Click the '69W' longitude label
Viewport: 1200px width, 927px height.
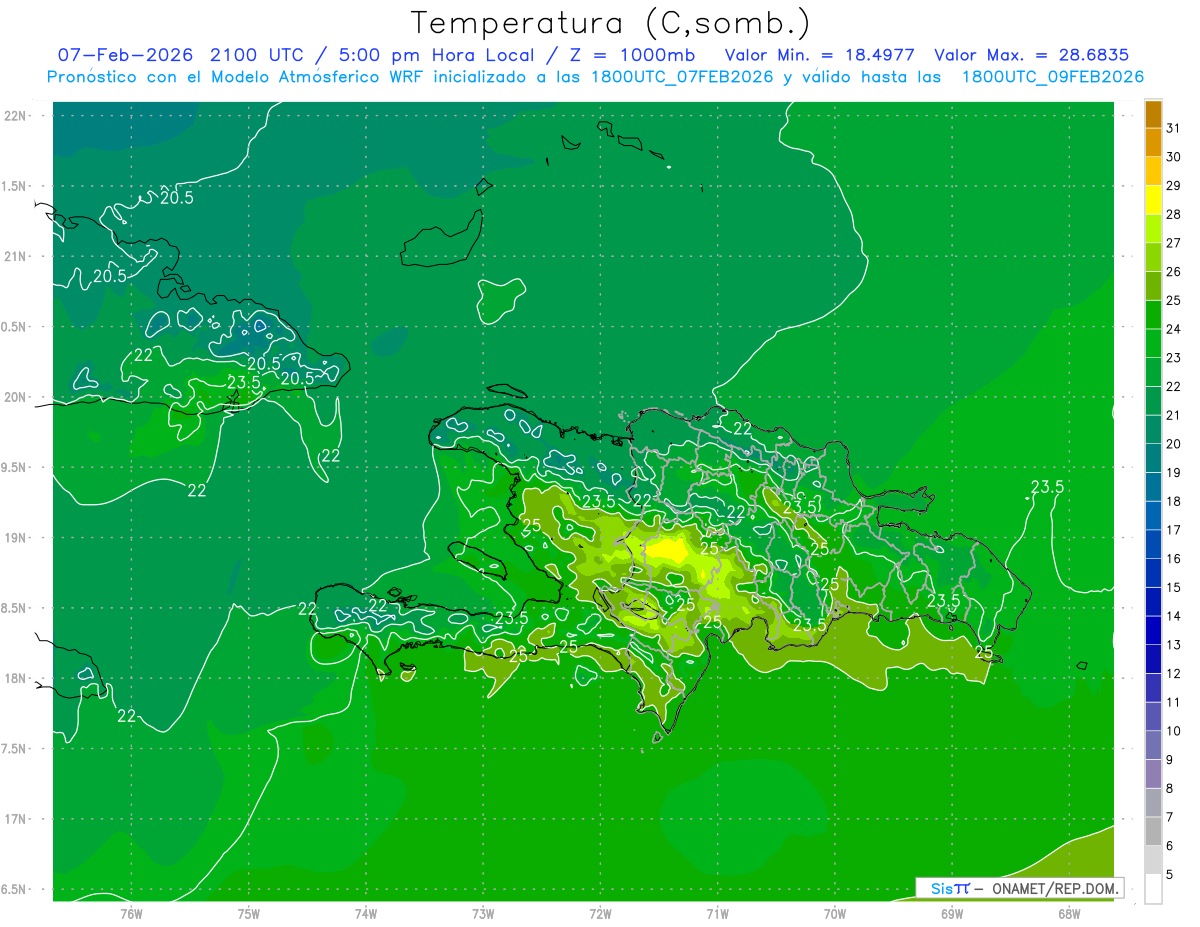coord(952,913)
